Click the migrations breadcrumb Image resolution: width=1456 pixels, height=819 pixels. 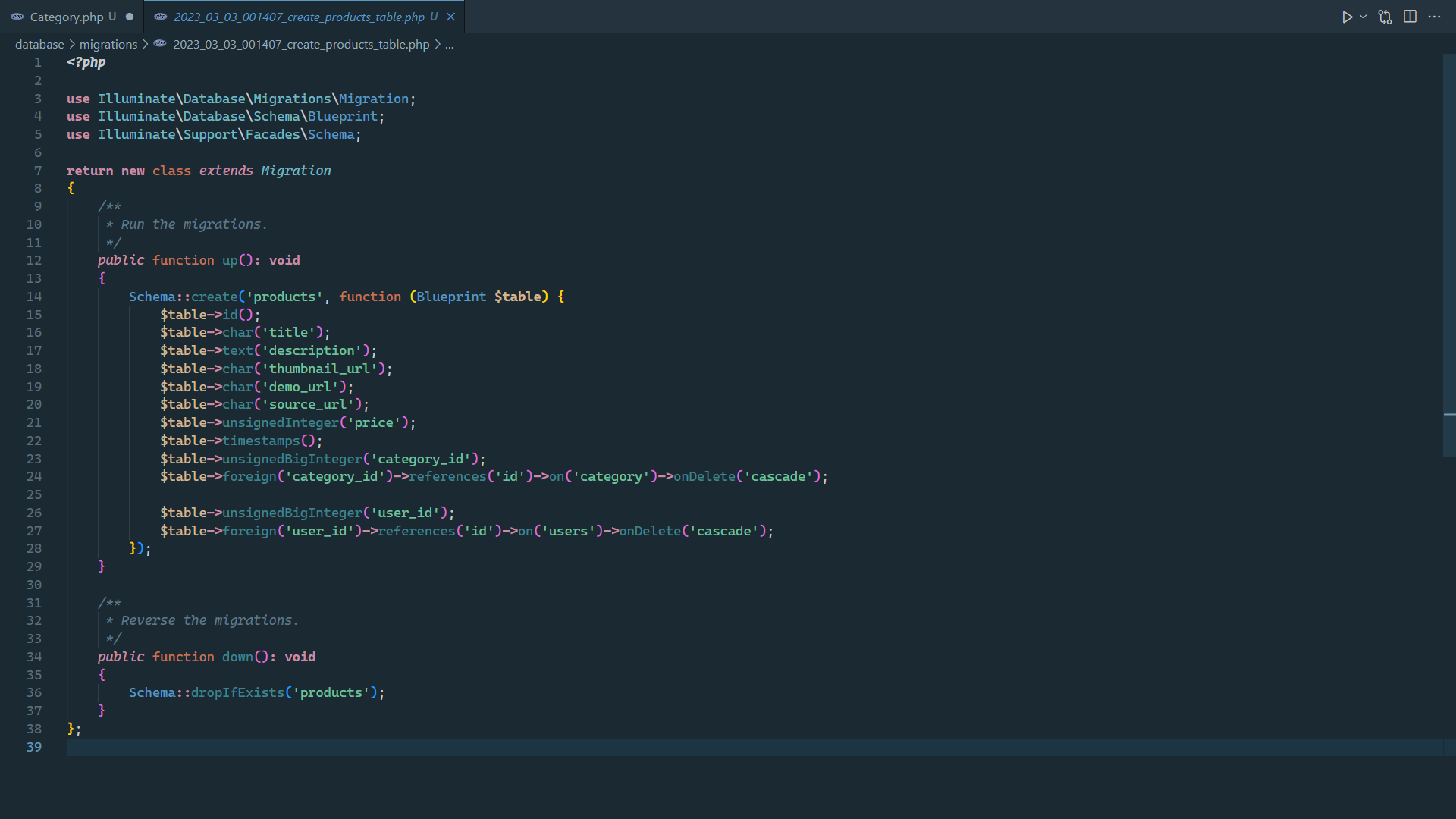(108, 44)
